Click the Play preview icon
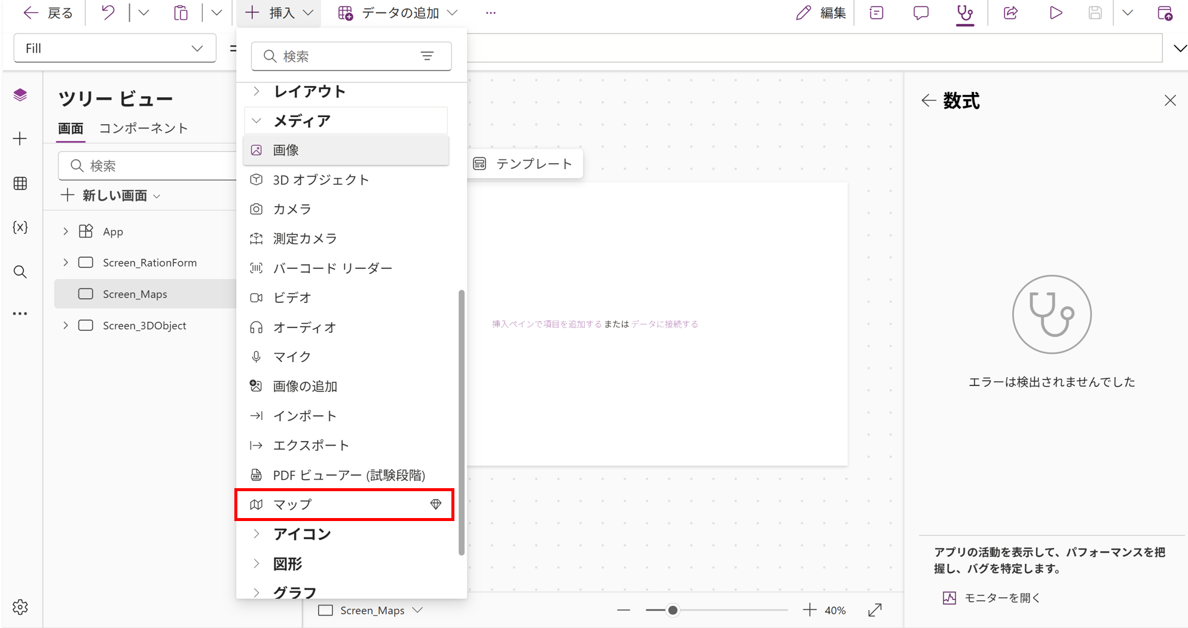This screenshot has width=1188, height=628. [x=1055, y=13]
